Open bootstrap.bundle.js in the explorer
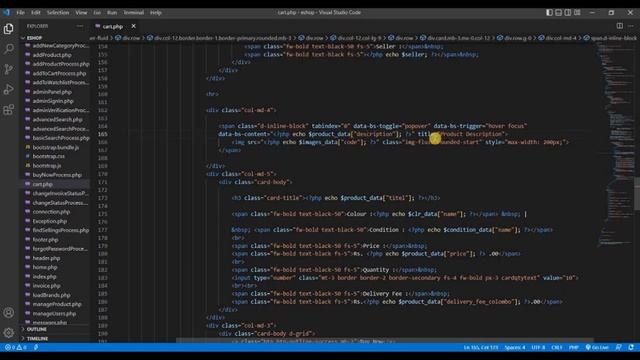This screenshot has width=640, height=360. [55, 147]
